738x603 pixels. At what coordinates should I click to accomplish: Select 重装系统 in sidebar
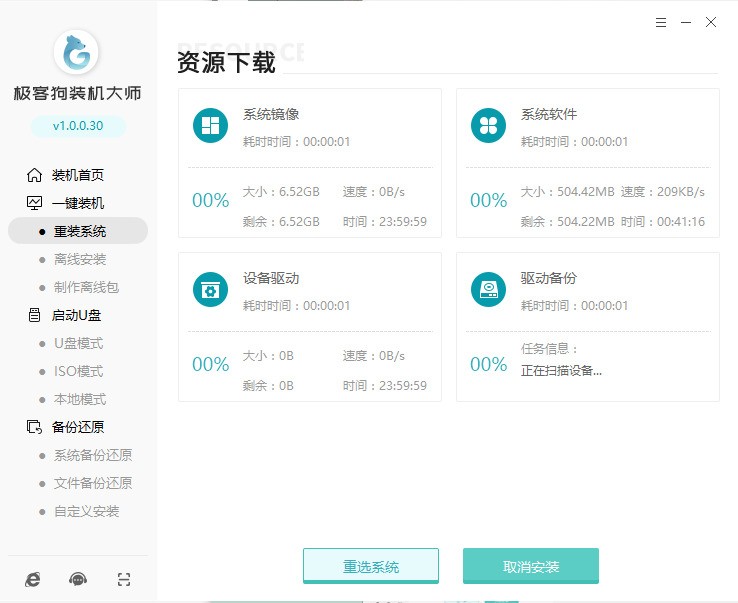coord(78,231)
